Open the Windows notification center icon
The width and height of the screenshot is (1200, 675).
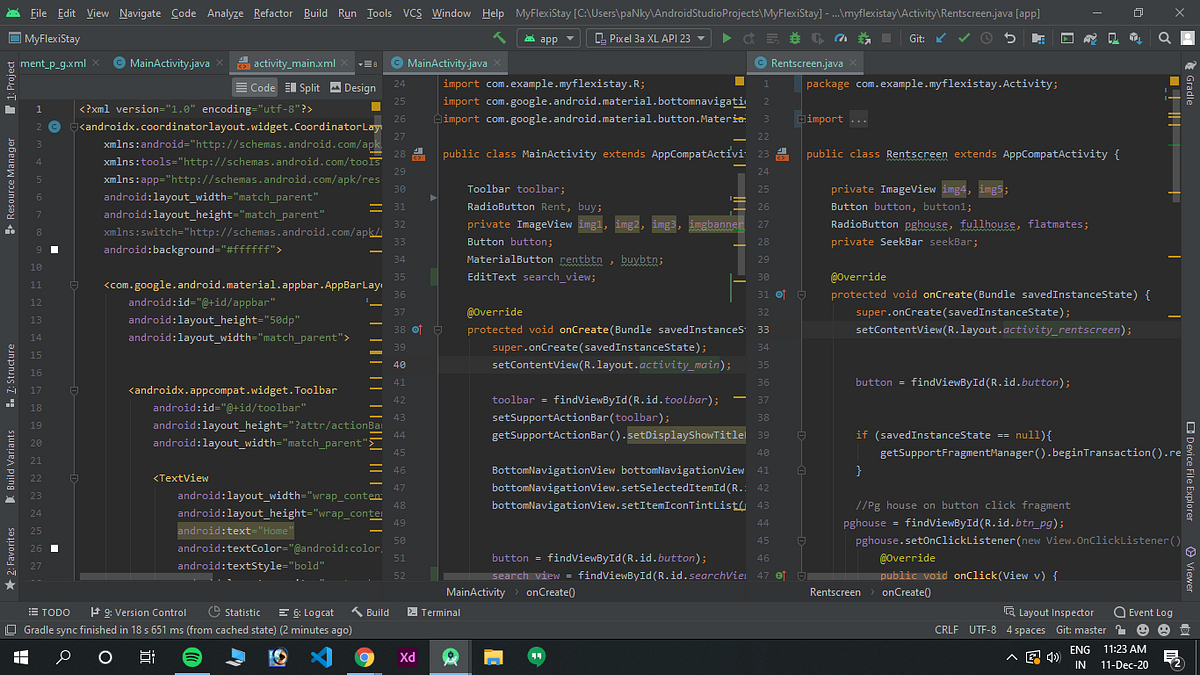[1173, 657]
